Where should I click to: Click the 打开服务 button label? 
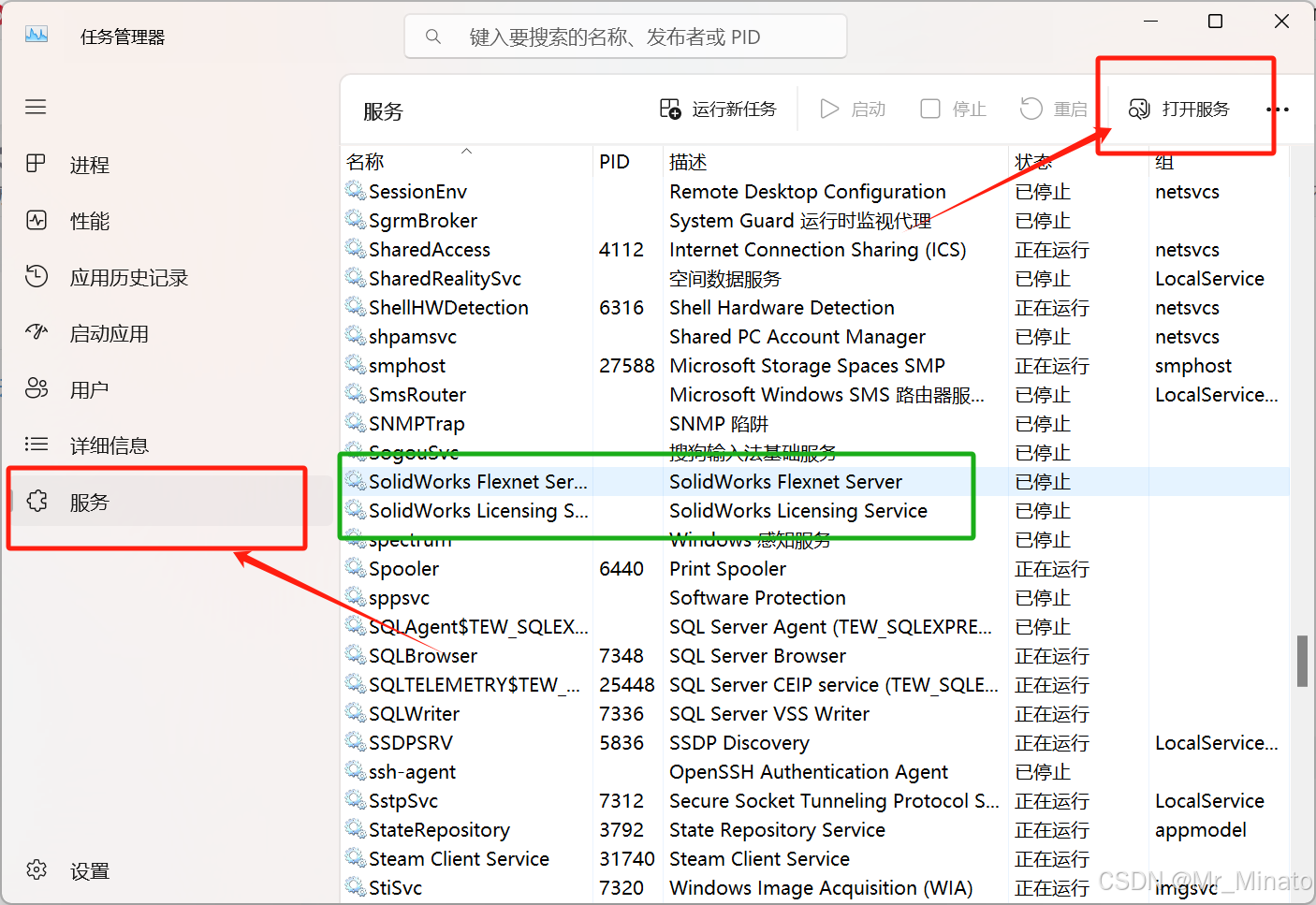[x=1196, y=109]
